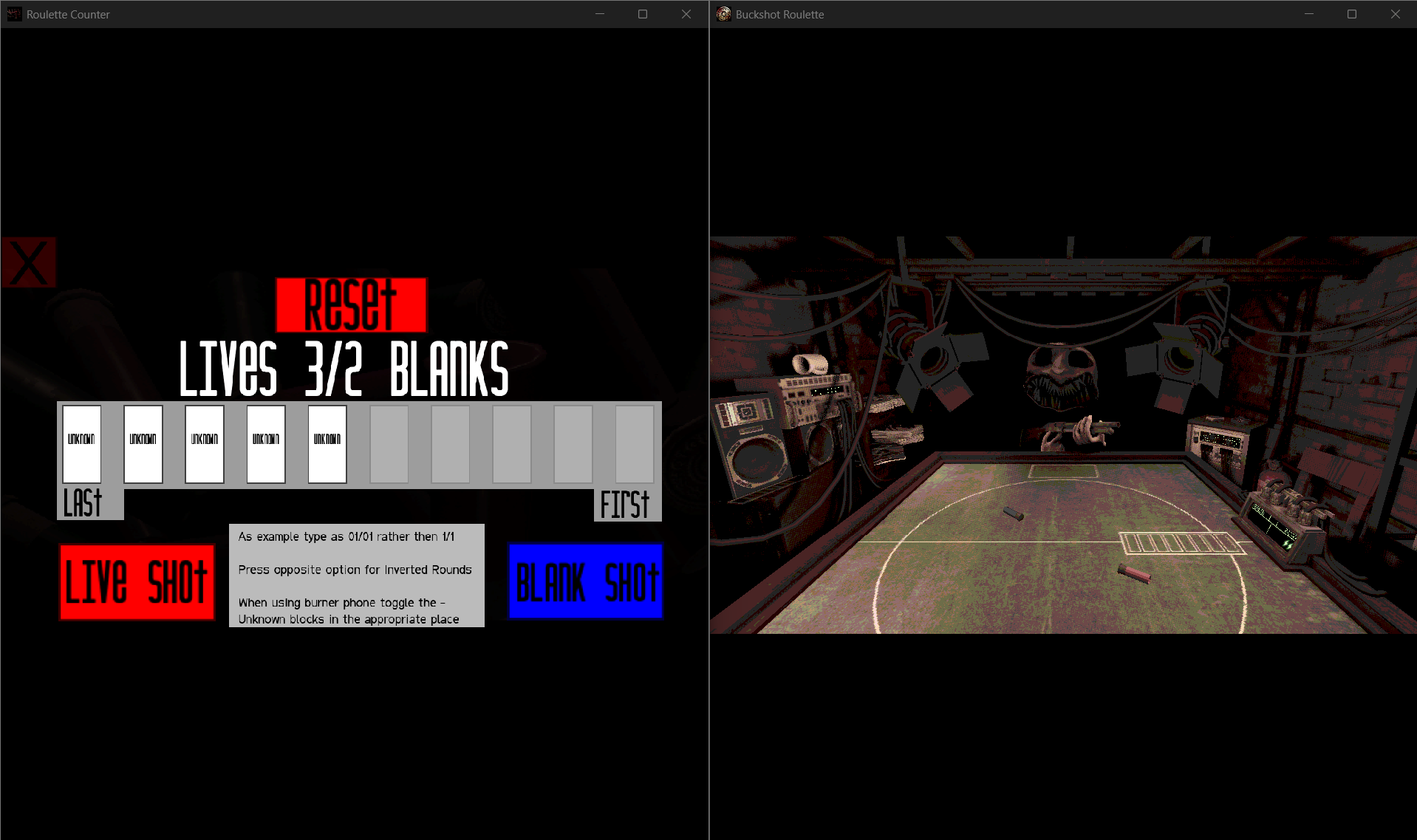Viewport: 1417px width, 840px height.
Task: Toggle the fourth Unknown block from Last
Action: pyautogui.click(x=266, y=444)
